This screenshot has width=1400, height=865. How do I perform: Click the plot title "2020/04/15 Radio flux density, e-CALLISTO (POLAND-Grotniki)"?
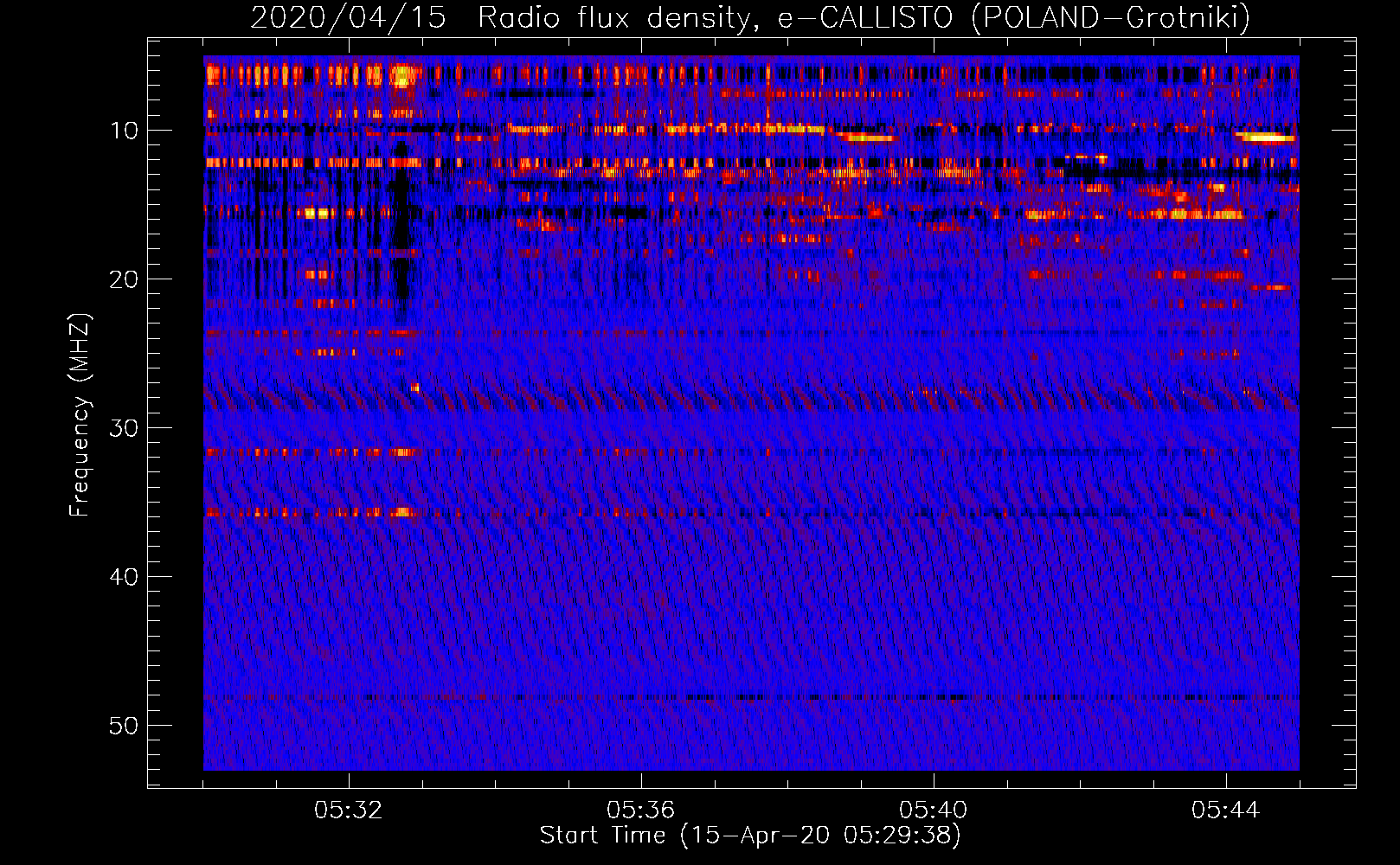750,18
